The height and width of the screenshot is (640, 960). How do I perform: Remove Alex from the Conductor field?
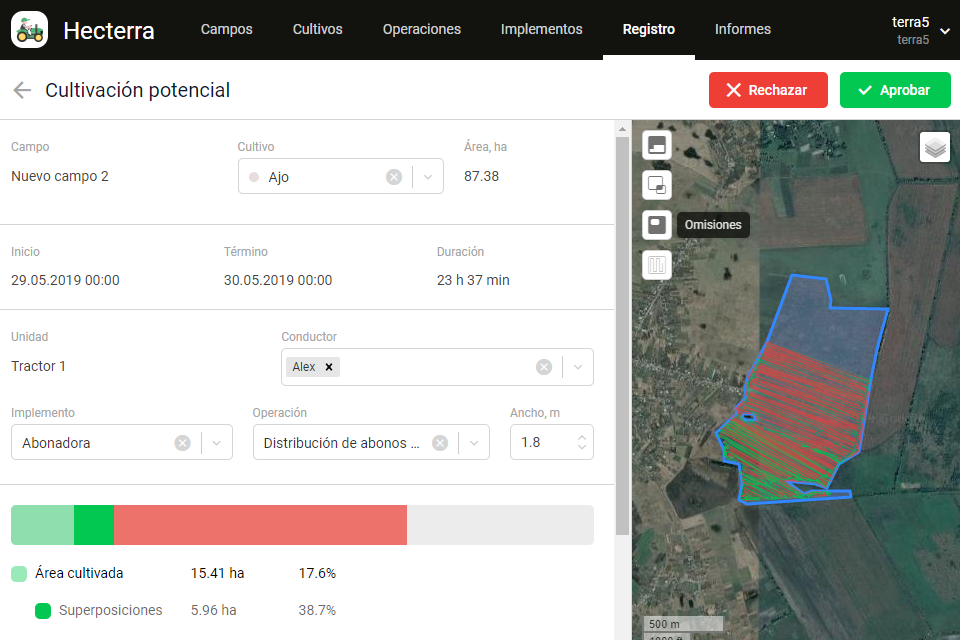pyautogui.click(x=328, y=367)
